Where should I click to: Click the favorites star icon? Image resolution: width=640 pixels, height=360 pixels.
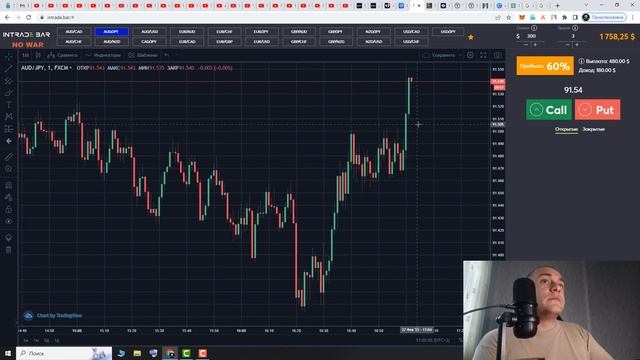pyautogui.click(x=471, y=37)
